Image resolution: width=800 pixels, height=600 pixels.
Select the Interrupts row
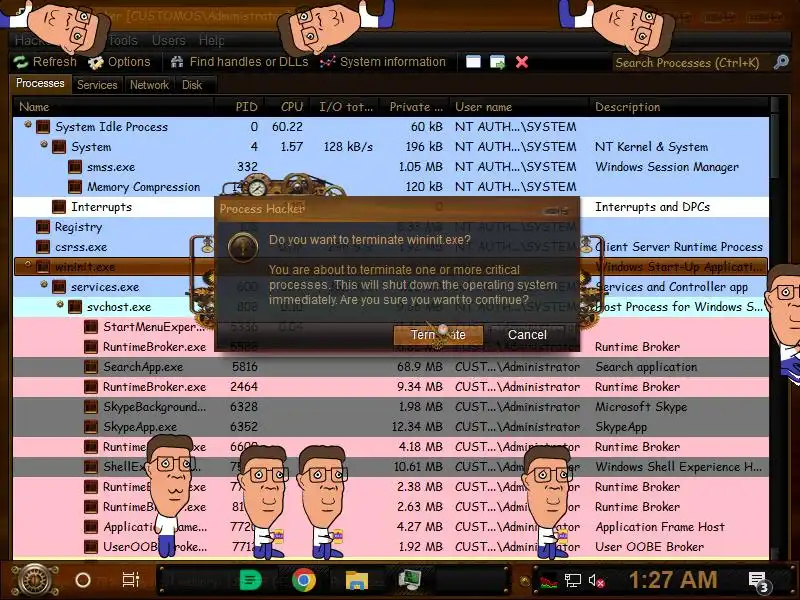(x=391, y=207)
